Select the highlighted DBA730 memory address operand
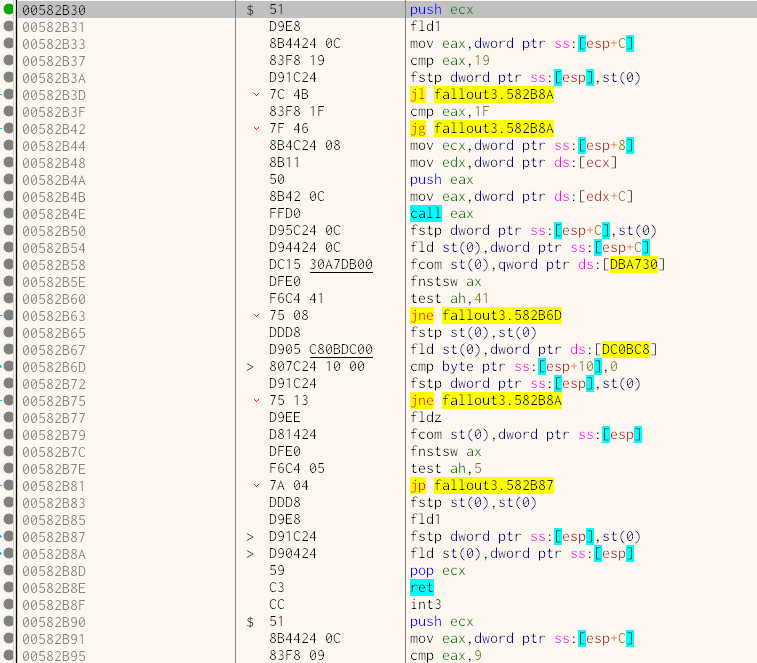The height and width of the screenshot is (663, 757). coord(633,264)
